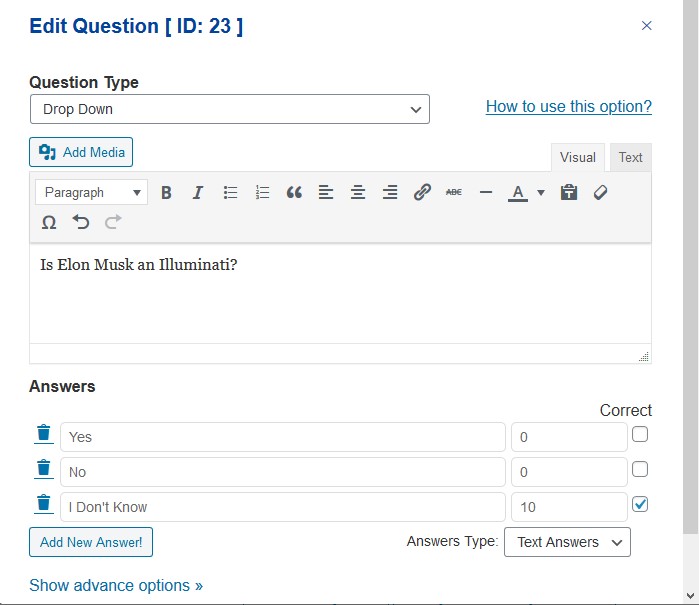The width and height of the screenshot is (699, 605).
Task: Click the dialog's vertical scrollbar
Action: pyautogui.click(x=691, y=267)
